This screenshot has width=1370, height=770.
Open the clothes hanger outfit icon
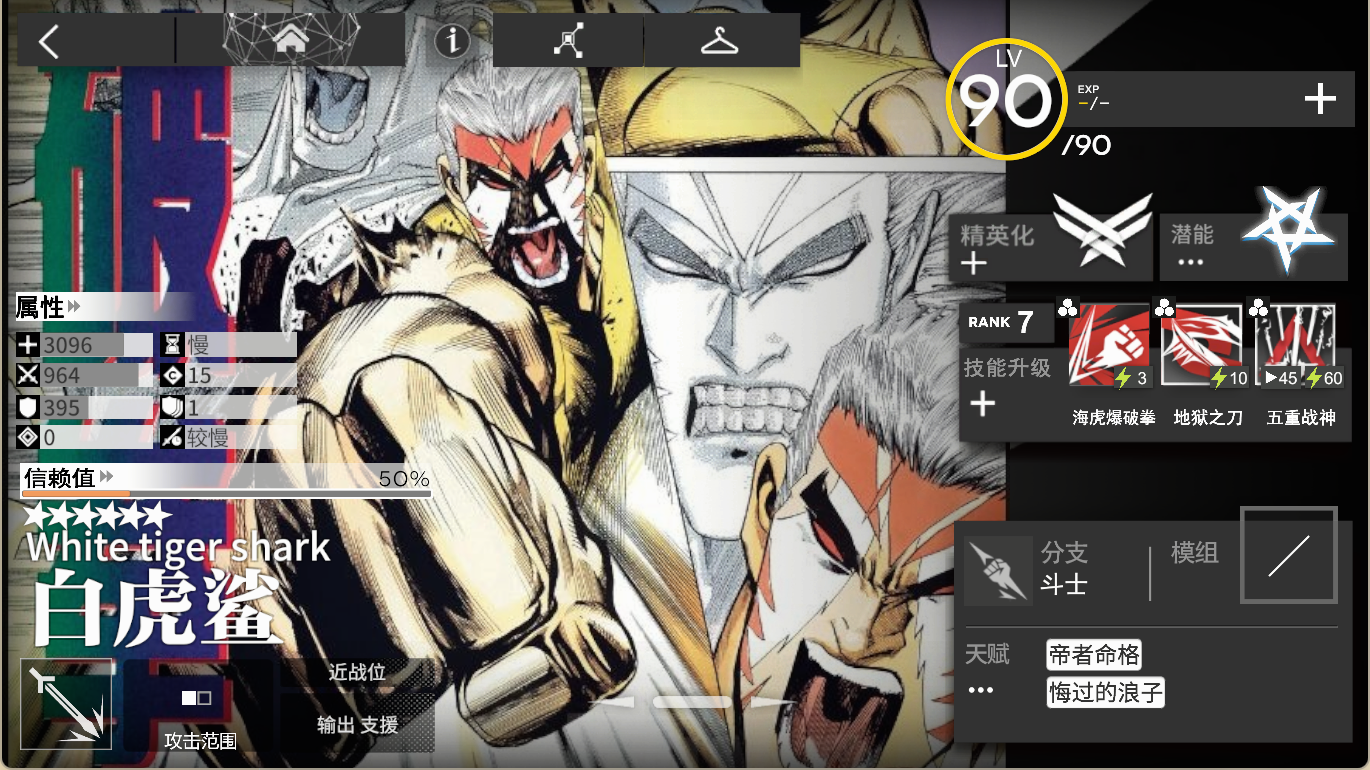pyautogui.click(x=720, y=41)
